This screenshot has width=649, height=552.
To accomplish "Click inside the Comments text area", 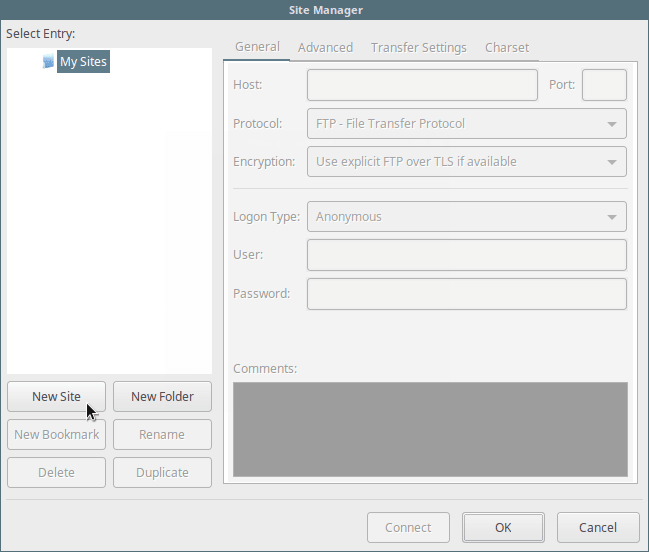I will tap(430, 429).
